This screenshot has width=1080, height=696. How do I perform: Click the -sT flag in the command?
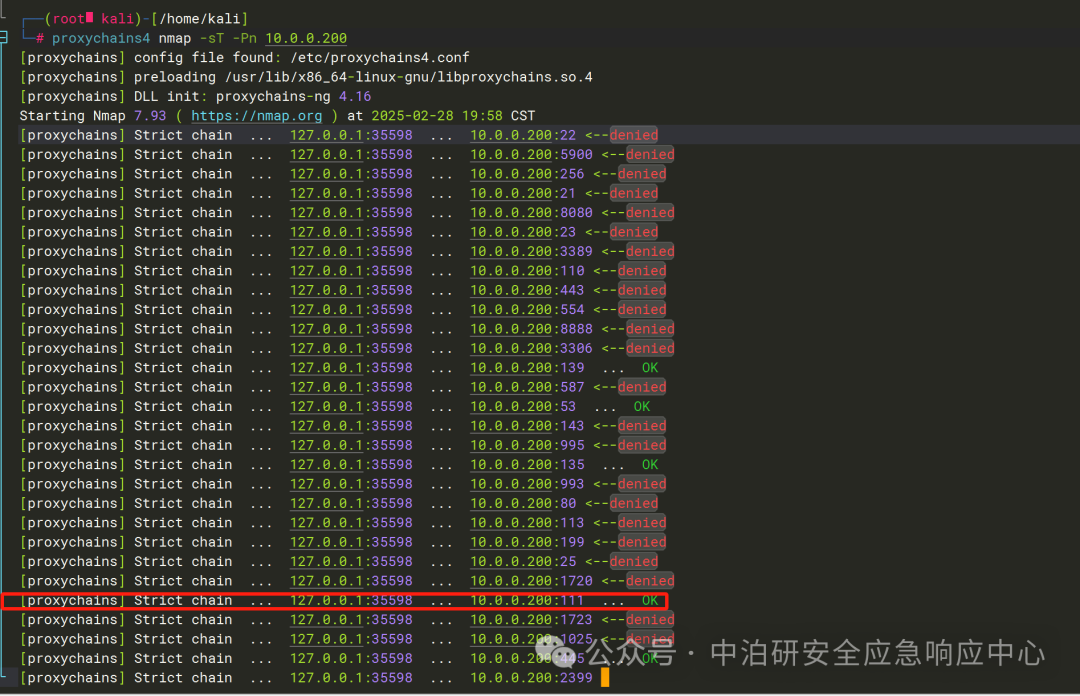(x=211, y=39)
